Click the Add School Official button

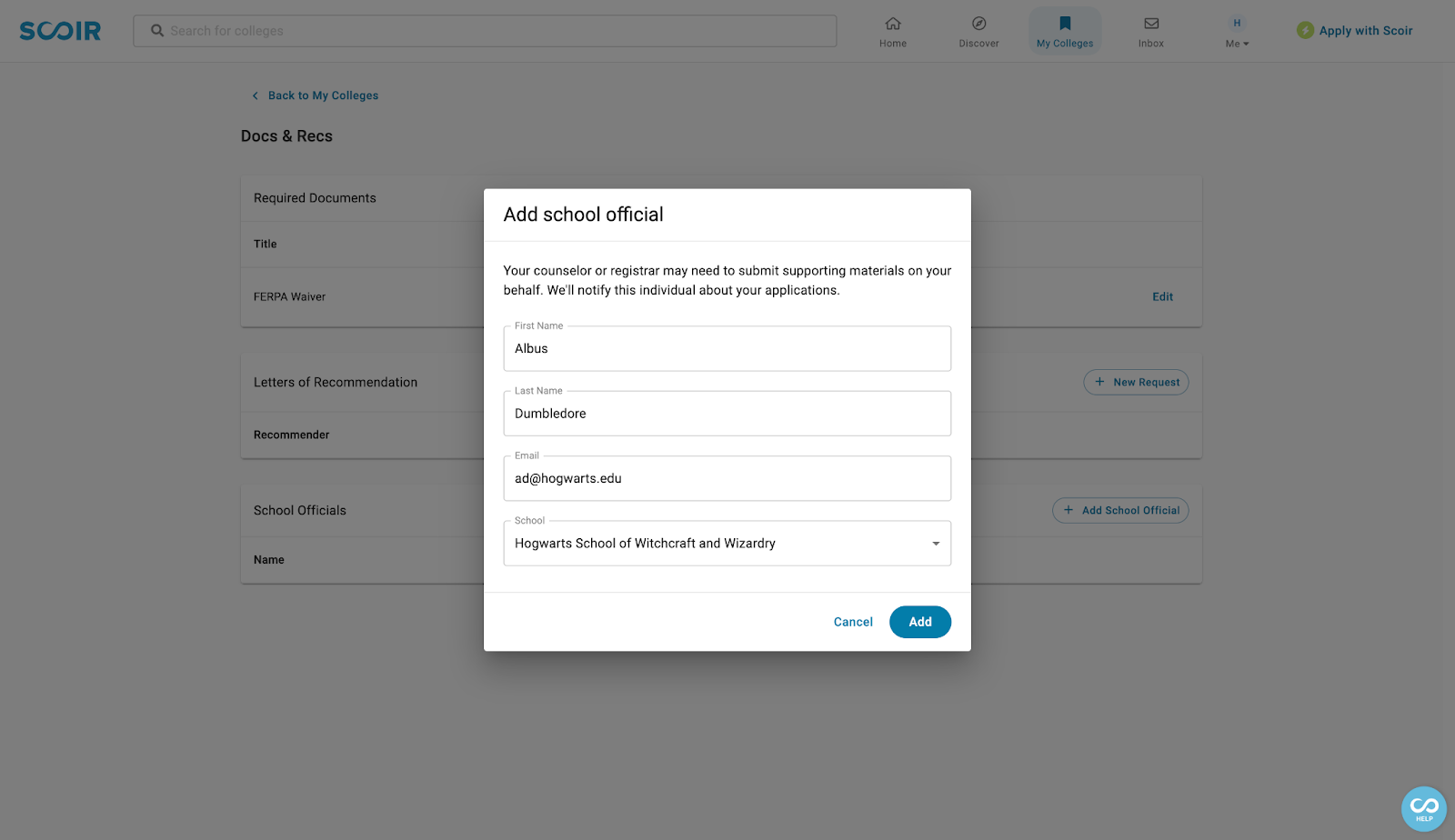pos(1120,511)
